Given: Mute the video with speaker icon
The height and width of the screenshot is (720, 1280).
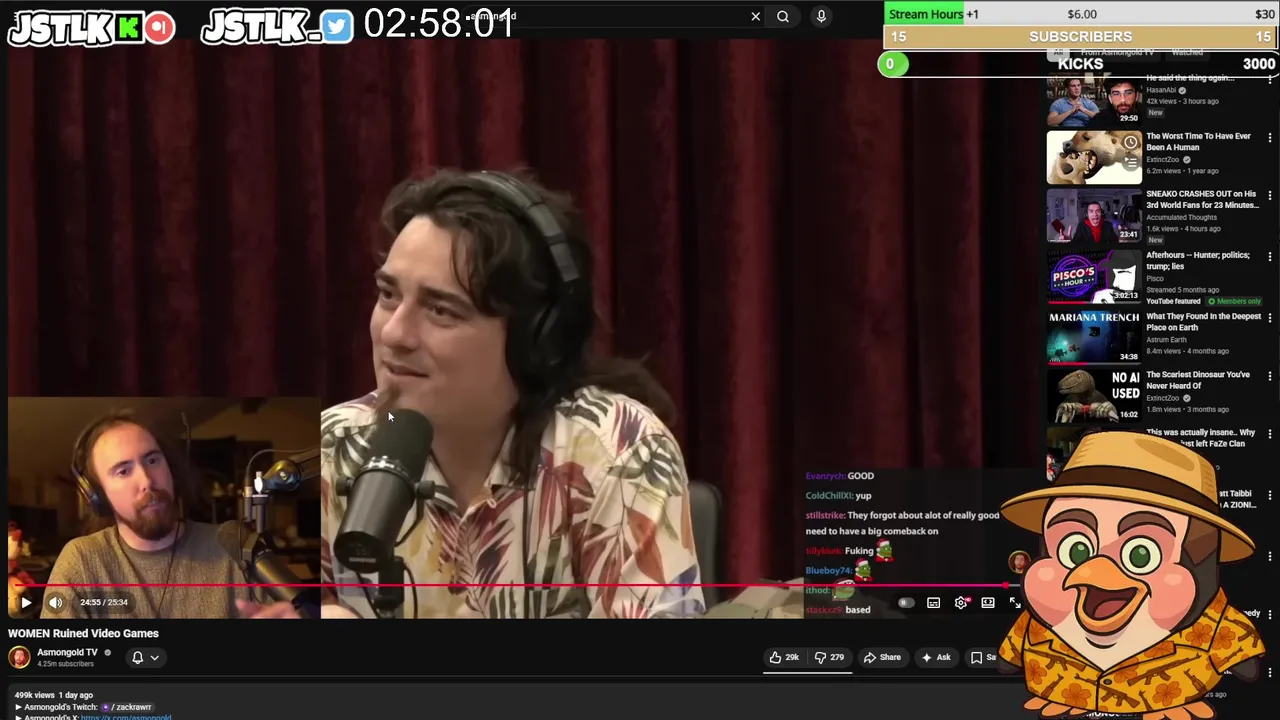Looking at the screenshot, I should coord(56,602).
